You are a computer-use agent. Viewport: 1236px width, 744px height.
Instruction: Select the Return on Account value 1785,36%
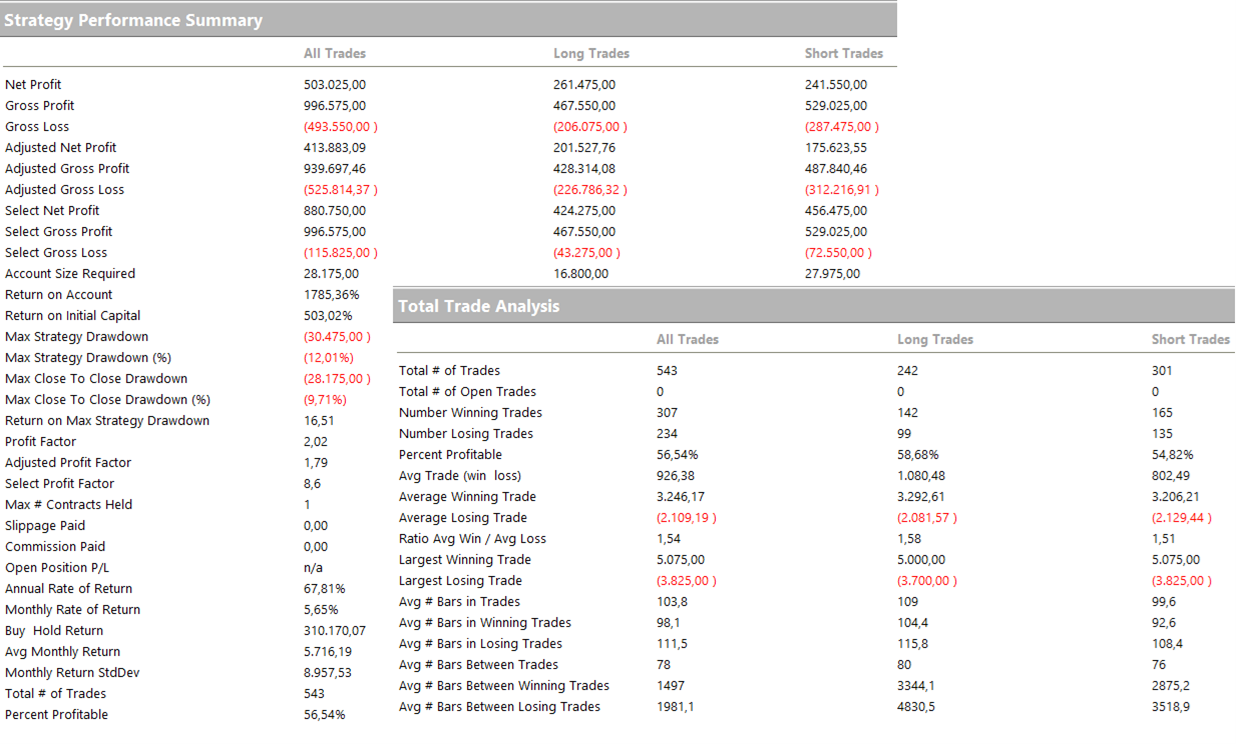tap(331, 295)
